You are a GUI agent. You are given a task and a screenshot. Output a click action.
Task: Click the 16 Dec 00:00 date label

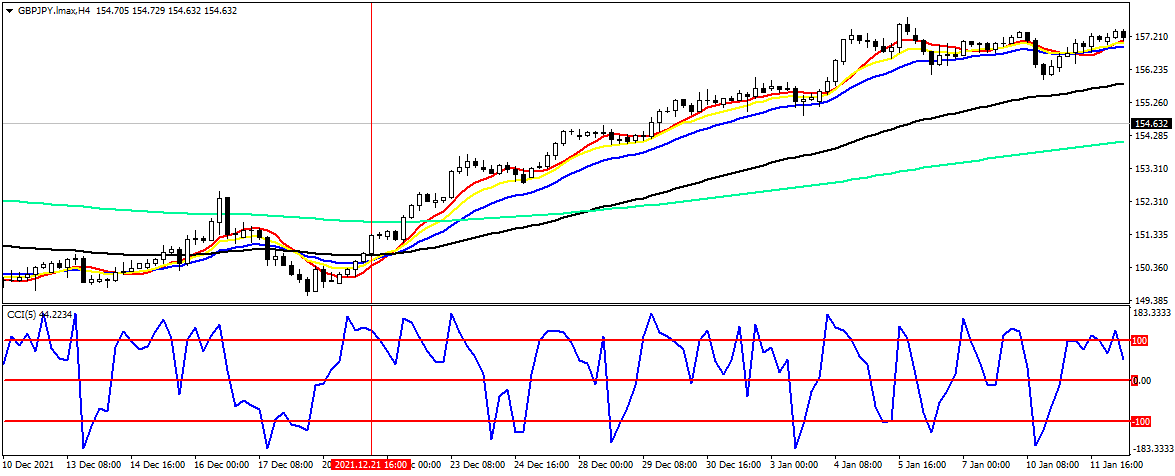(x=222, y=466)
